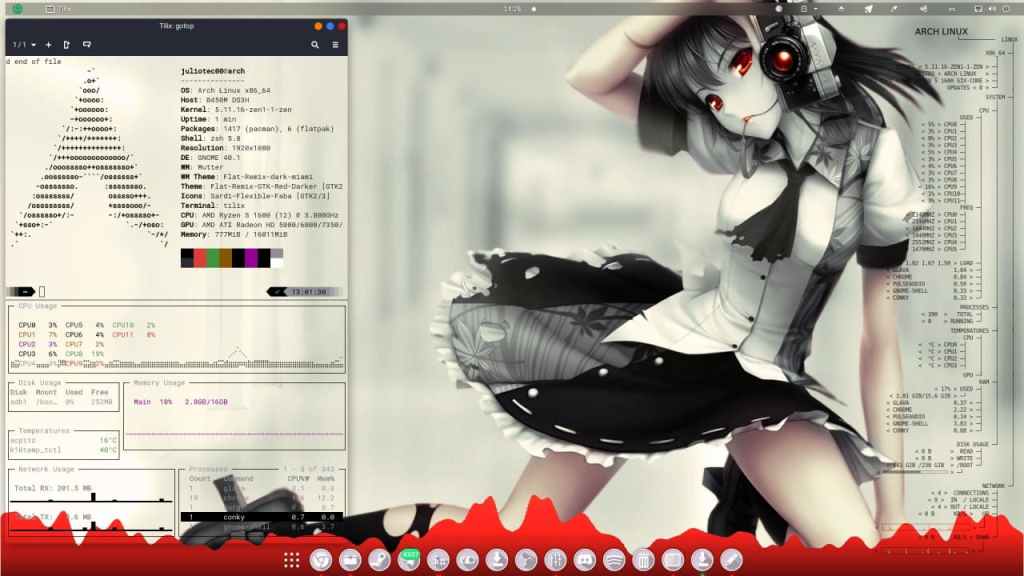Expand the 1/1 session switcher dropdown
The width and height of the screenshot is (1024, 576).
24,45
